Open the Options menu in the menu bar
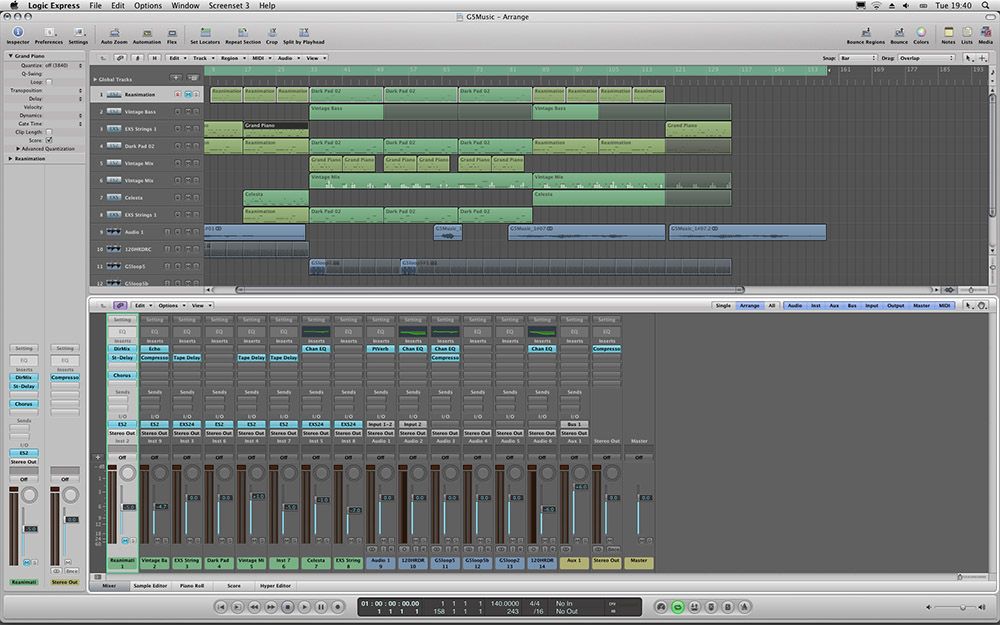 click(x=147, y=6)
